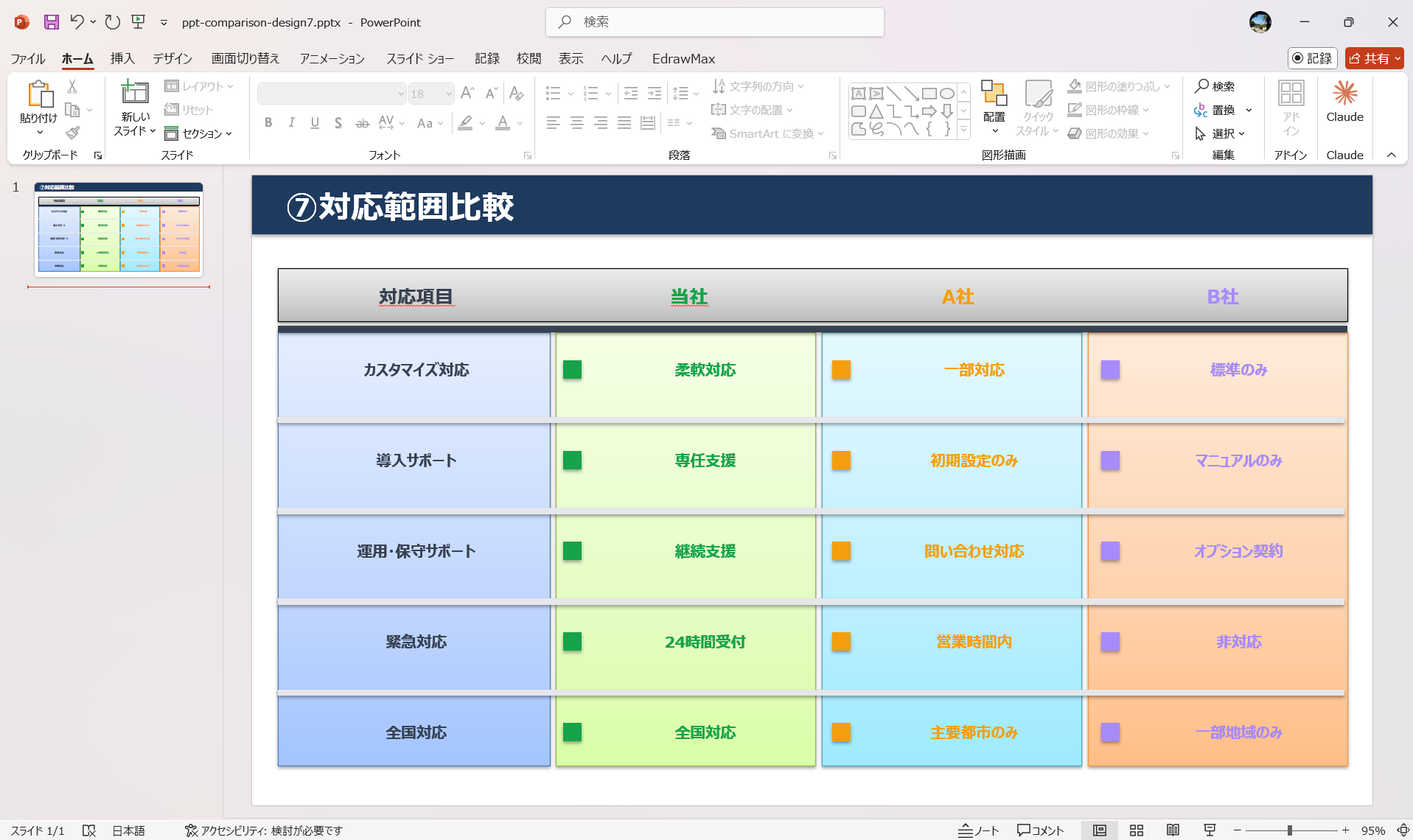The height and width of the screenshot is (840, 1413).
Task: Click the Cut scissors icon
Action: point(72,86)
